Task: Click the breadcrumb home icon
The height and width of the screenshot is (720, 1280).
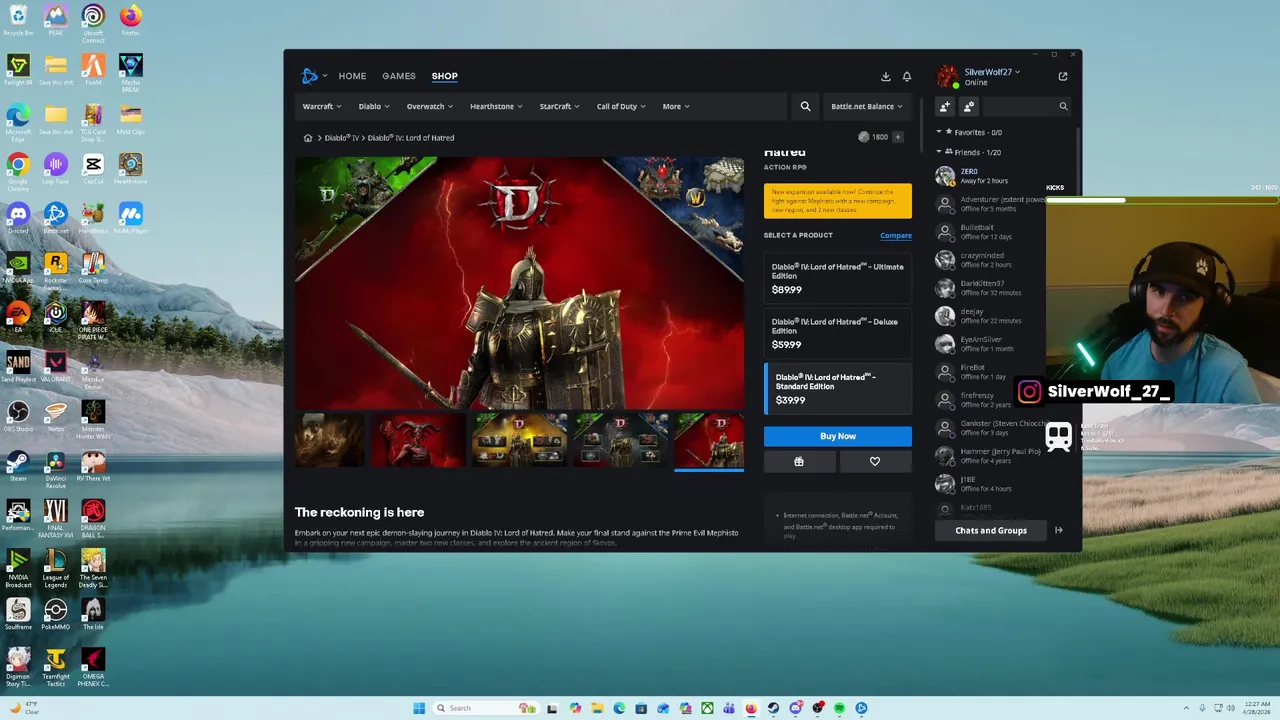Action: [308, 138]
